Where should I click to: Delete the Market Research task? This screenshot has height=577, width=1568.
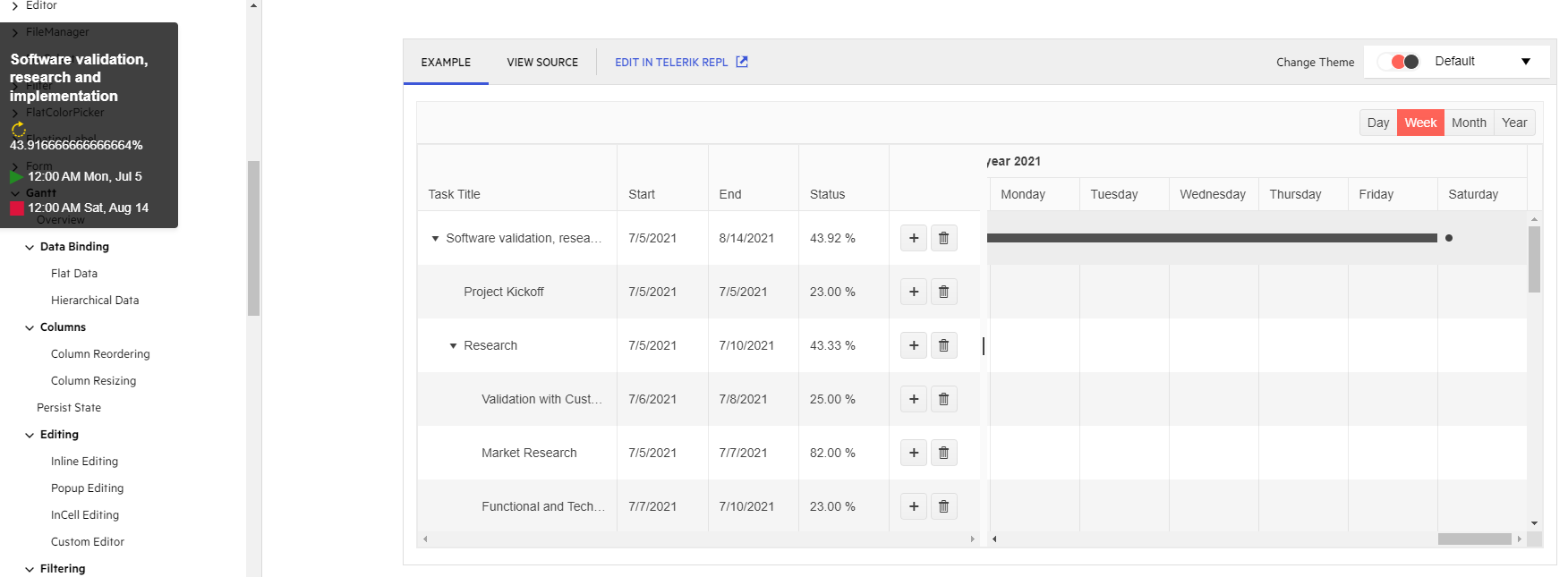[943, 453]
